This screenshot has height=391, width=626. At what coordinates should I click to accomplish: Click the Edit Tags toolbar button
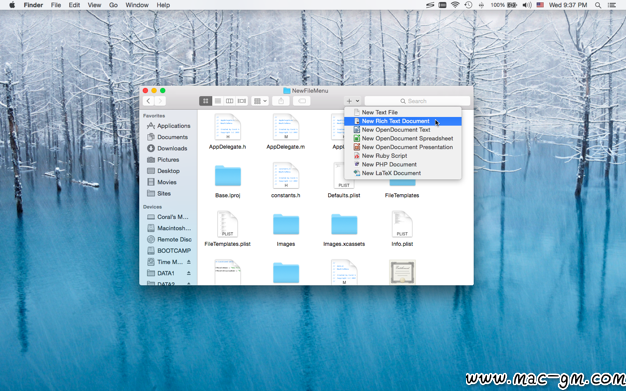[302, 101]
